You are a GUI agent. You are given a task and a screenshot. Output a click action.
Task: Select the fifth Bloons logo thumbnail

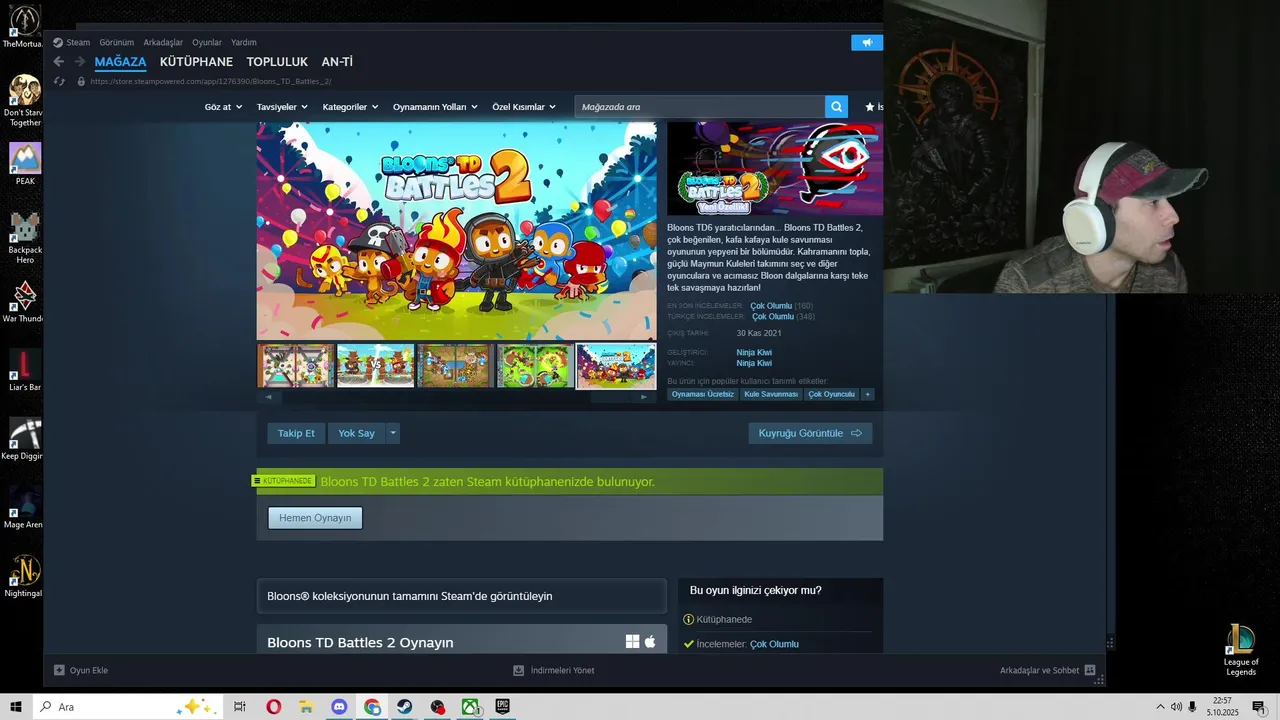click(616, 366)
